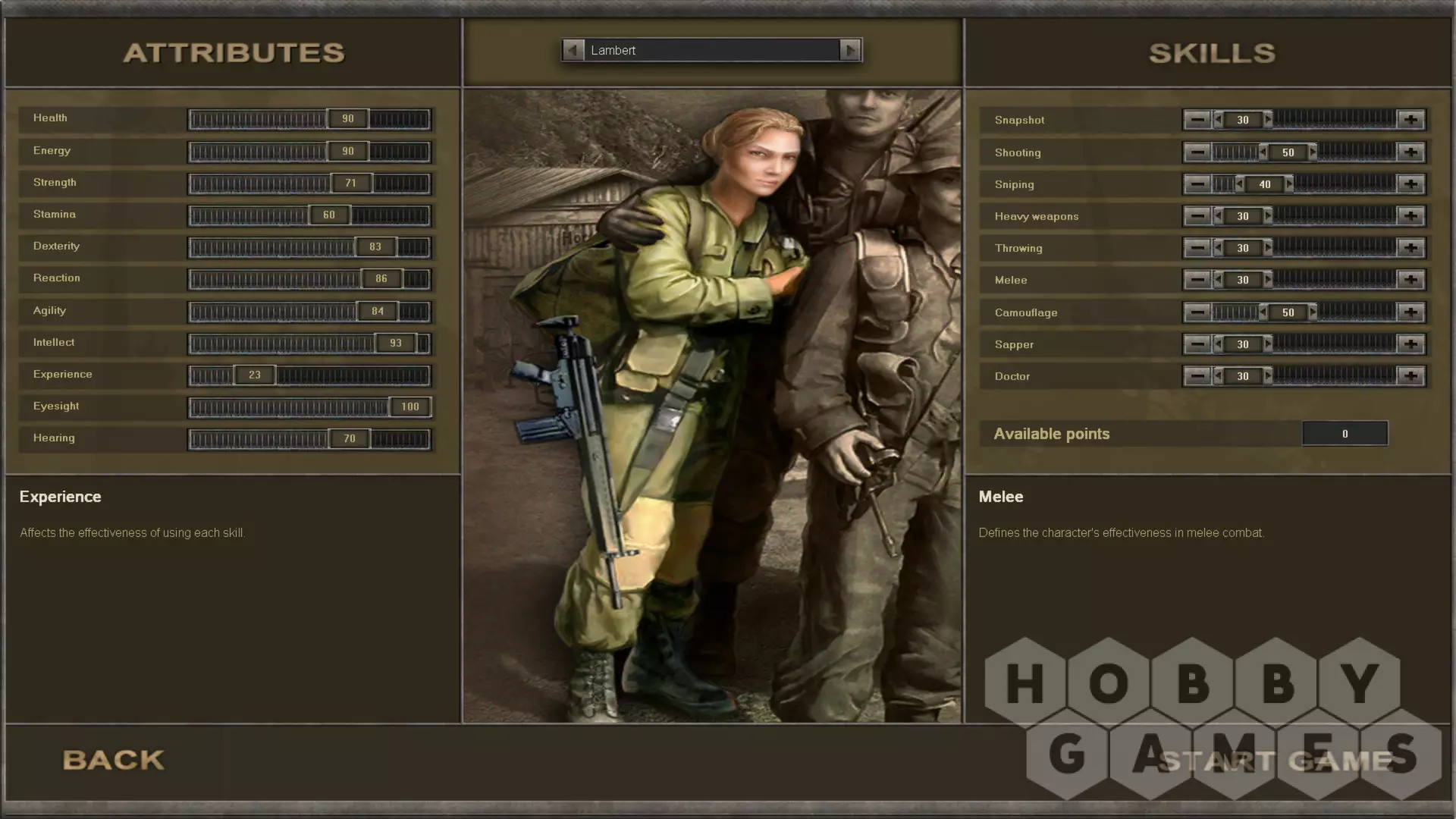Click the plus icon for Snapshot skill
This screenshot has height=819, width=1456.
pos(1410,120)
